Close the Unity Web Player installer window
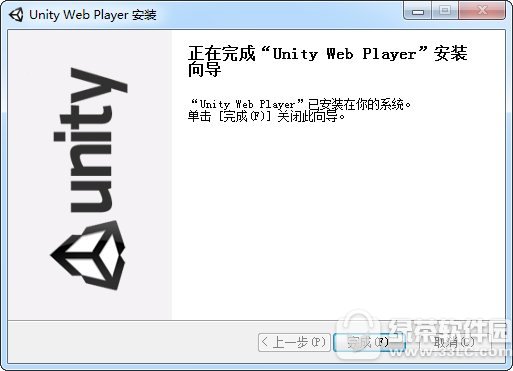The height and width of the screenshot is (371, 513). coord(482,11)
